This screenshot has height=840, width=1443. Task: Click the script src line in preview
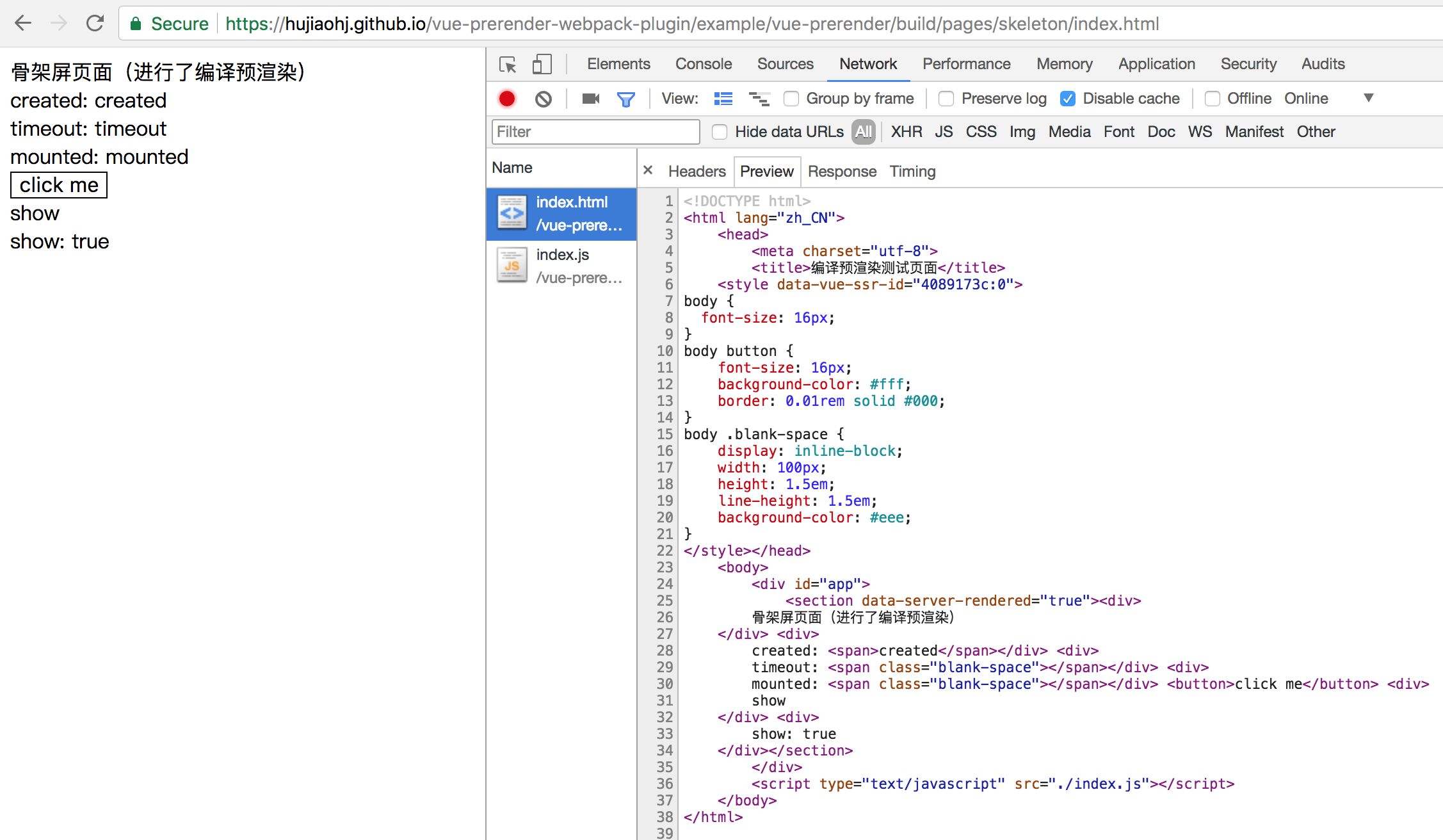tap(992, 784)
